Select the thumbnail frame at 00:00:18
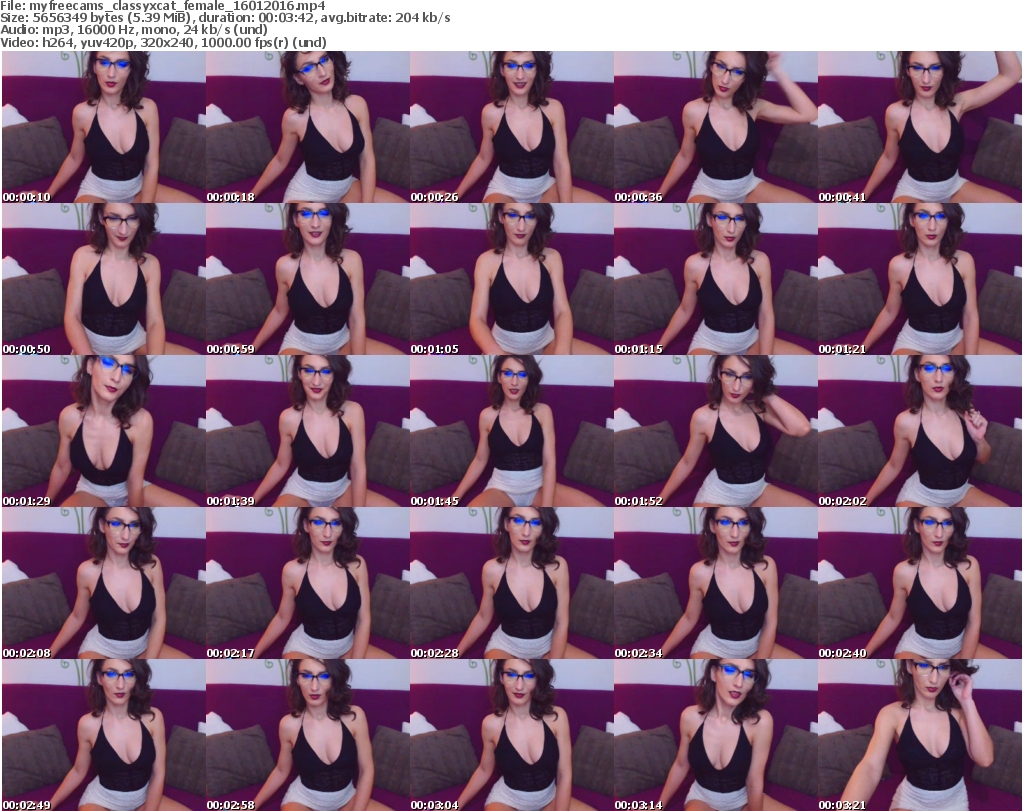Viewport: 1024px width, 811px height. pos(308,127)
